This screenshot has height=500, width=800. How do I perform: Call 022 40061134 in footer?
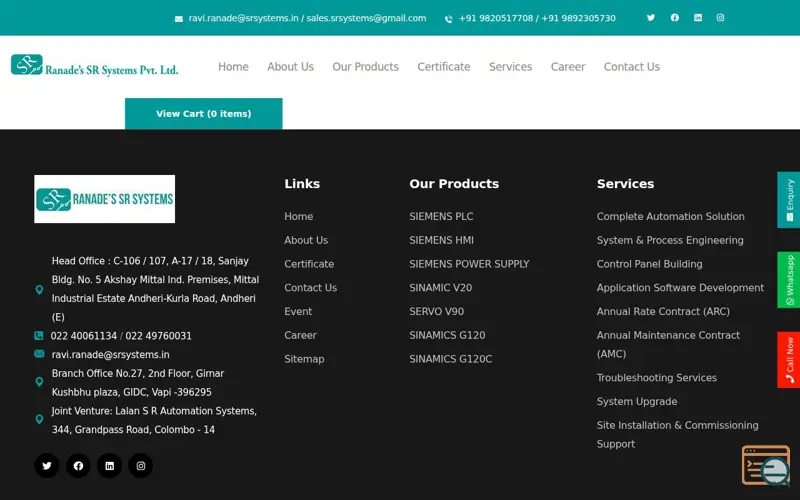pos(84,336)
